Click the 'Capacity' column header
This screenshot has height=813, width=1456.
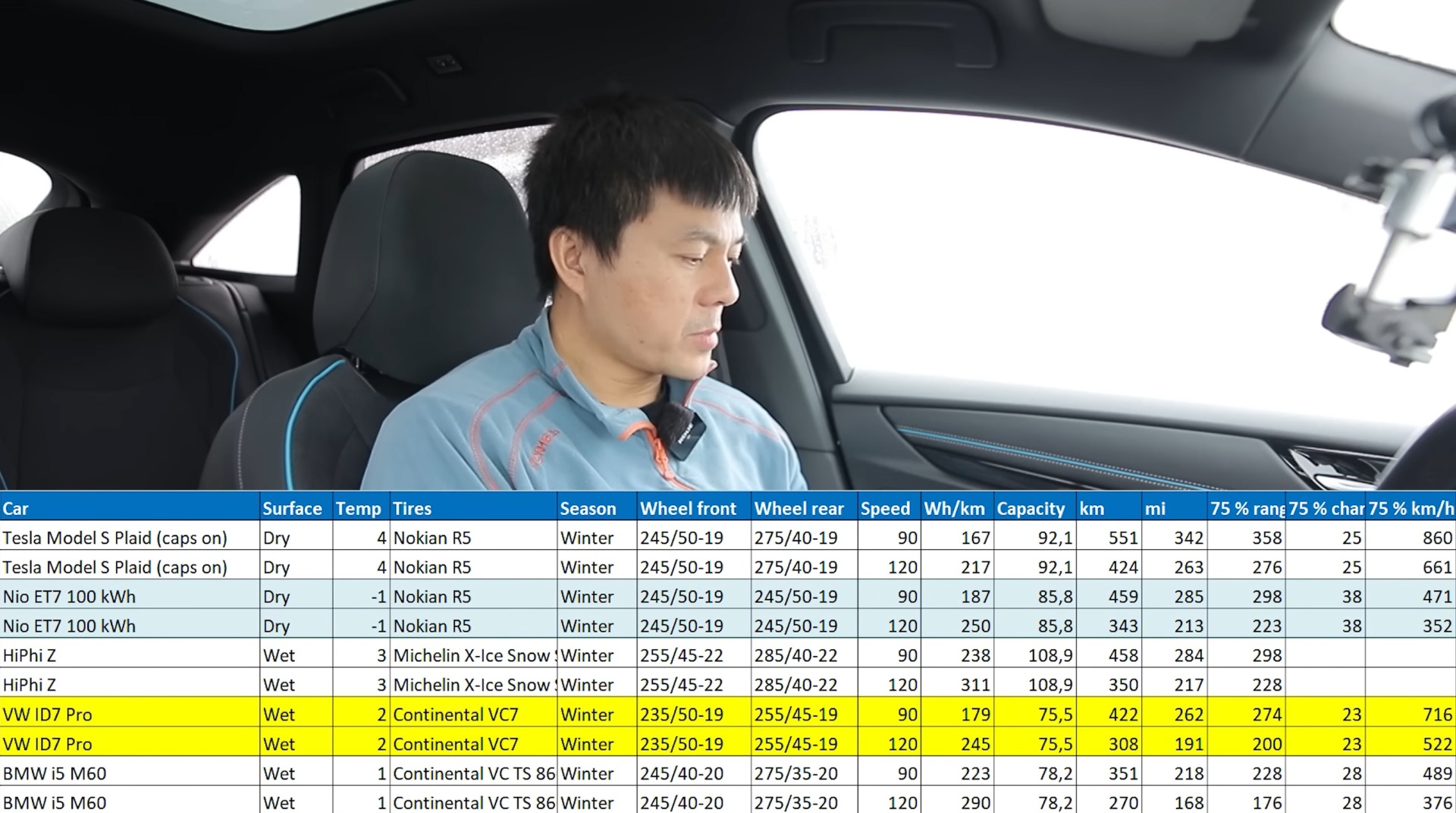click(1035, 508)
